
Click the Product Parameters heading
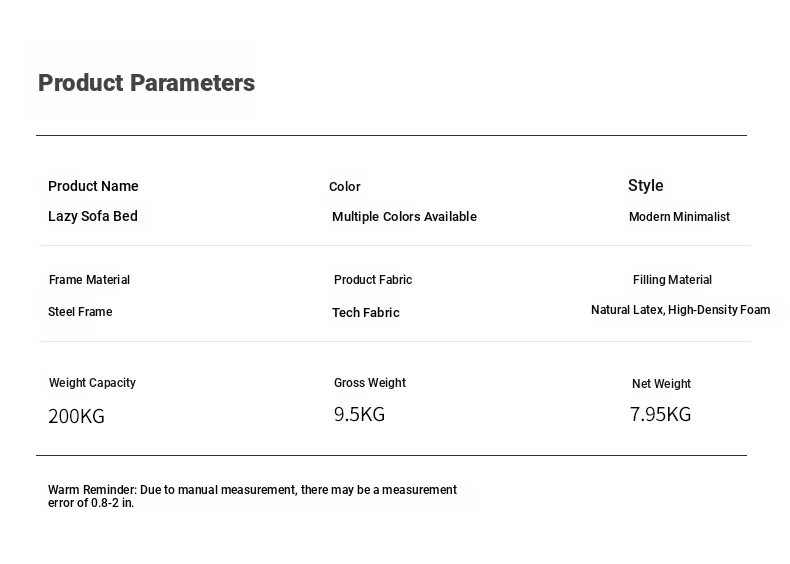[146, 83]
